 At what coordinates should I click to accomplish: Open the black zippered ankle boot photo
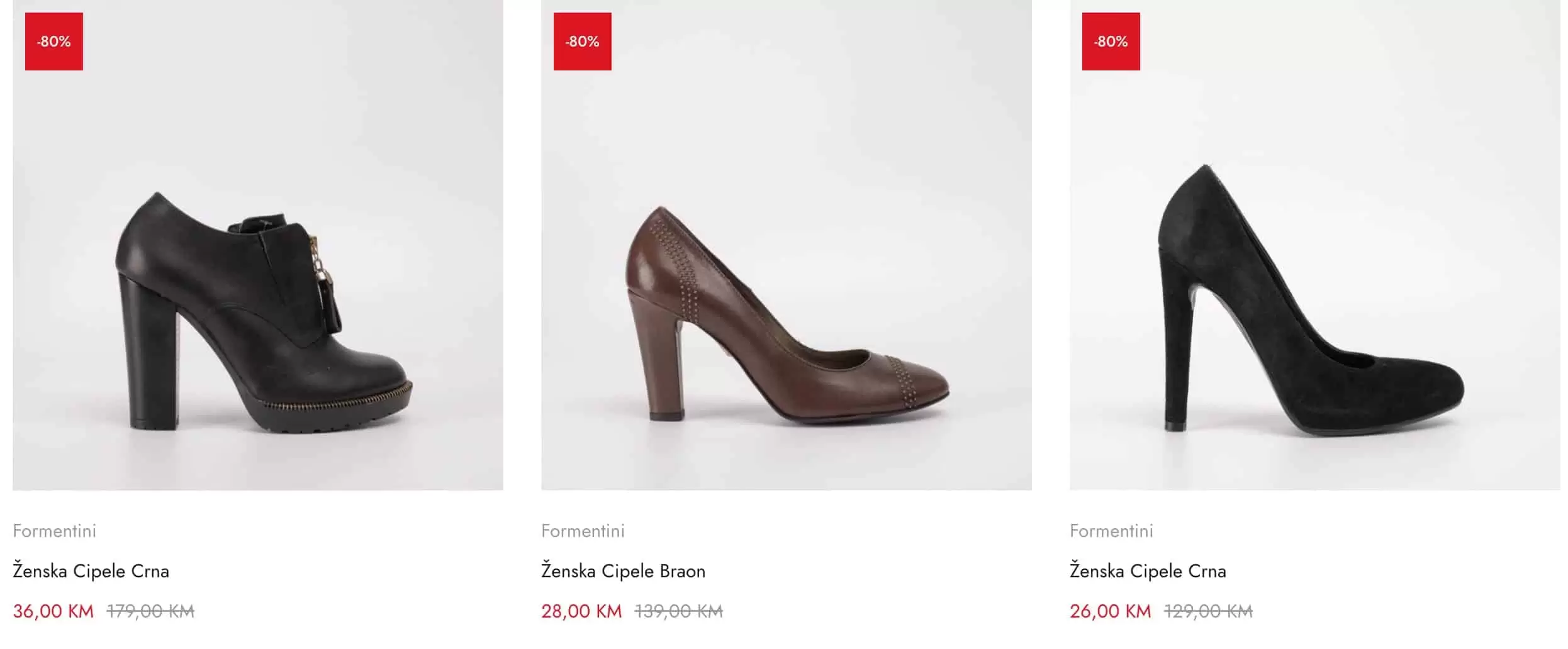258,264
